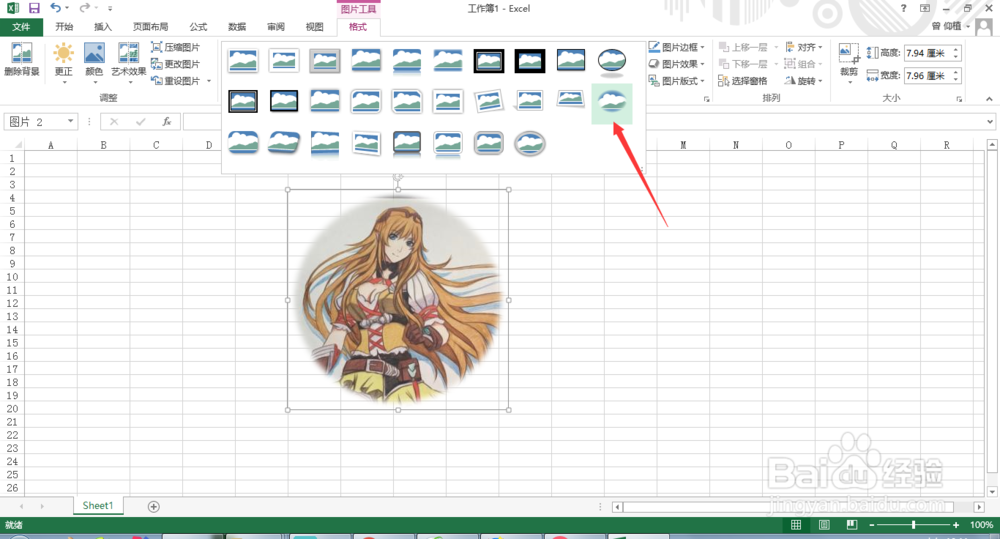Click Reset Picture (重设图片)
Viewport: 1000px width, 539px height.
coord(175,81)
